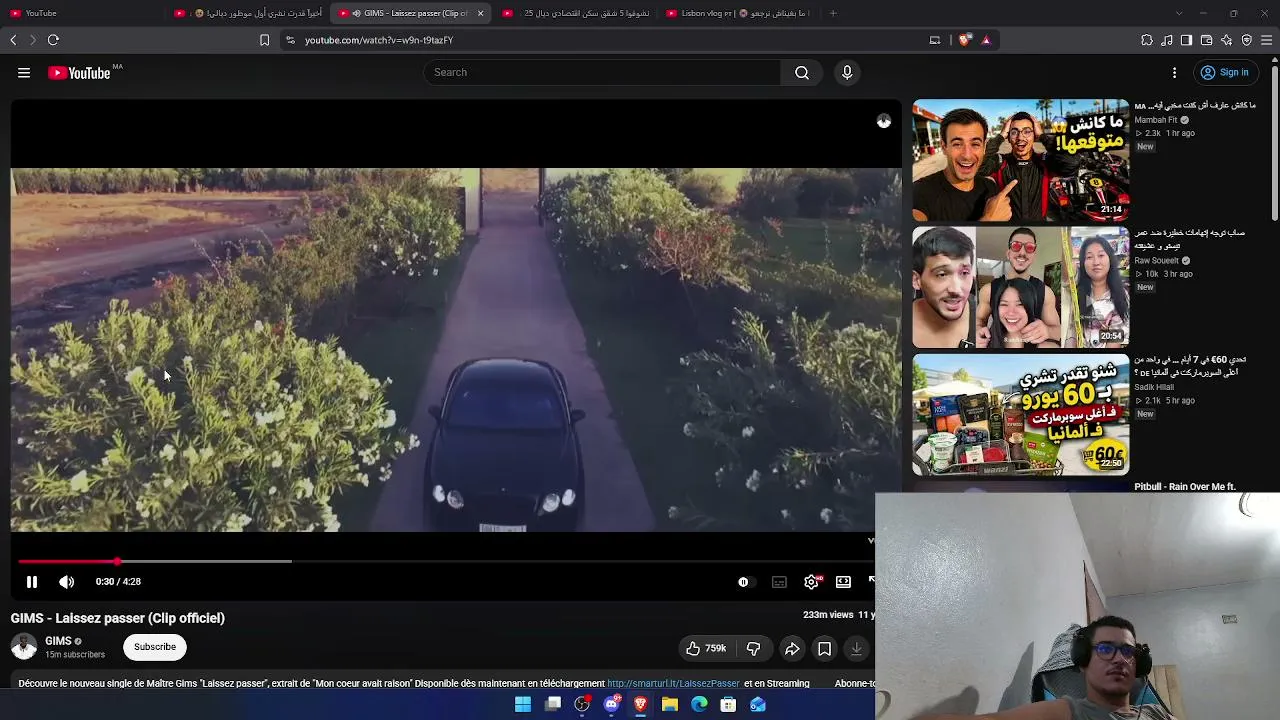Open the YouTube guide hamburger menu
The image size is (1280, 720).
(24, 72)
